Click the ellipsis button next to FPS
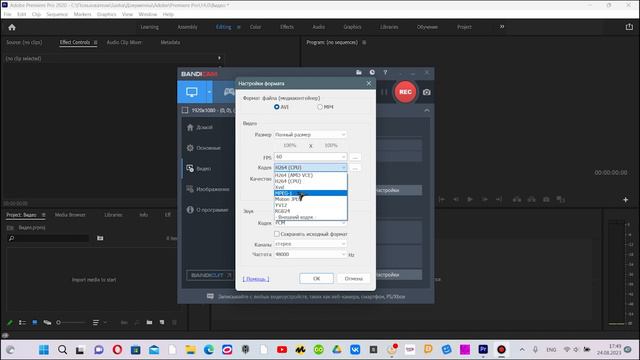The width and height of the screenshot is (640, 360). pyautogui.click(x=355, y=157)
